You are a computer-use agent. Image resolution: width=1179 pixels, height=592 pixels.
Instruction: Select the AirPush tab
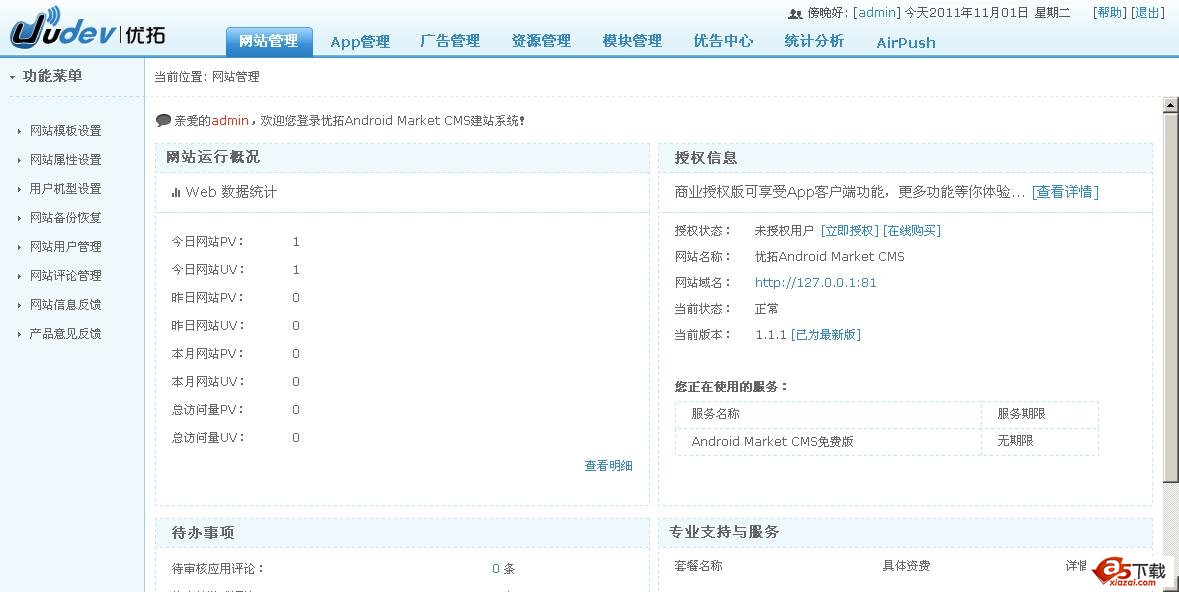tap(906, 42)
